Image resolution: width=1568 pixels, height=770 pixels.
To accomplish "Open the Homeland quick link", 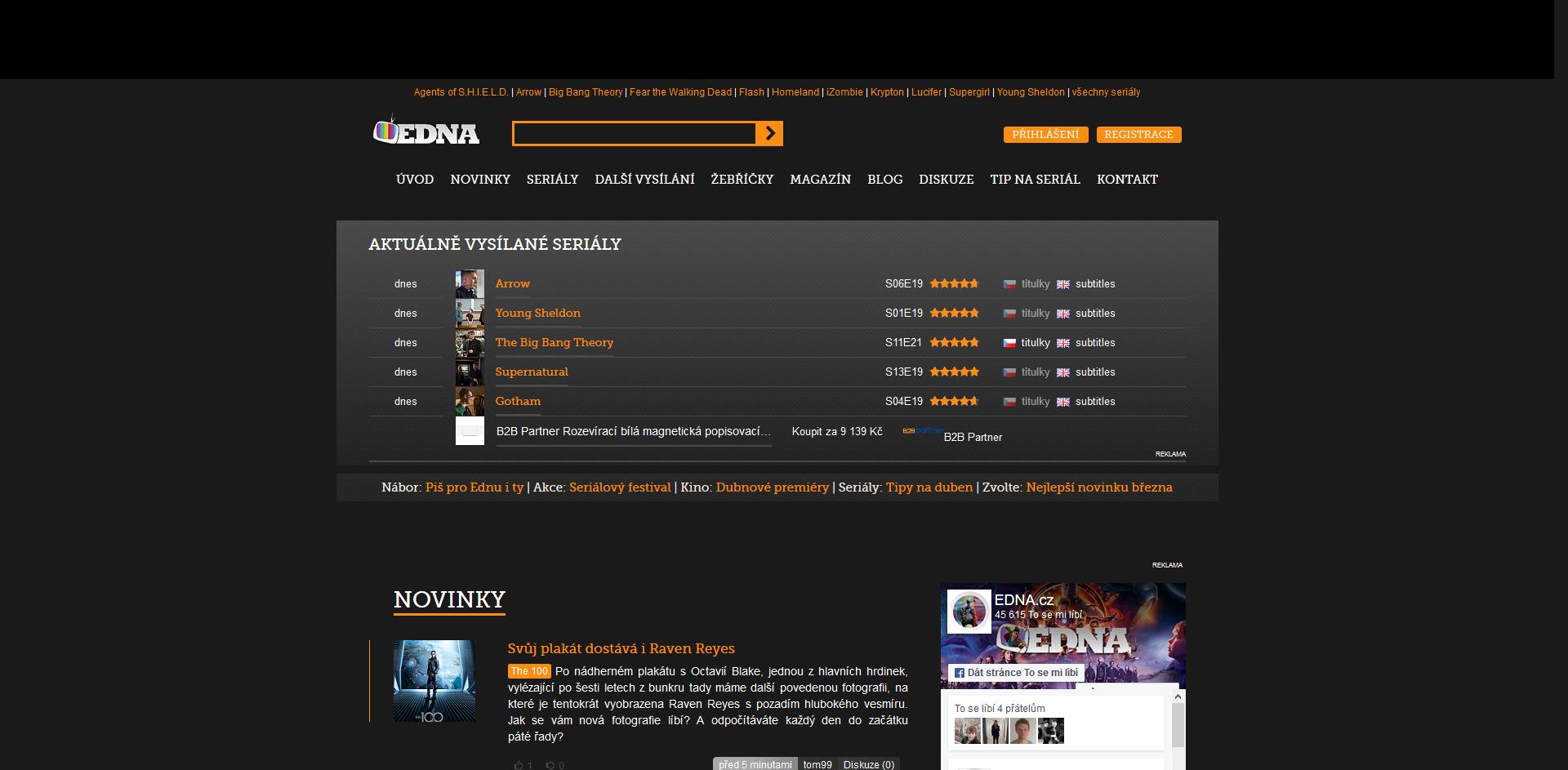I will tap(795, 92).
